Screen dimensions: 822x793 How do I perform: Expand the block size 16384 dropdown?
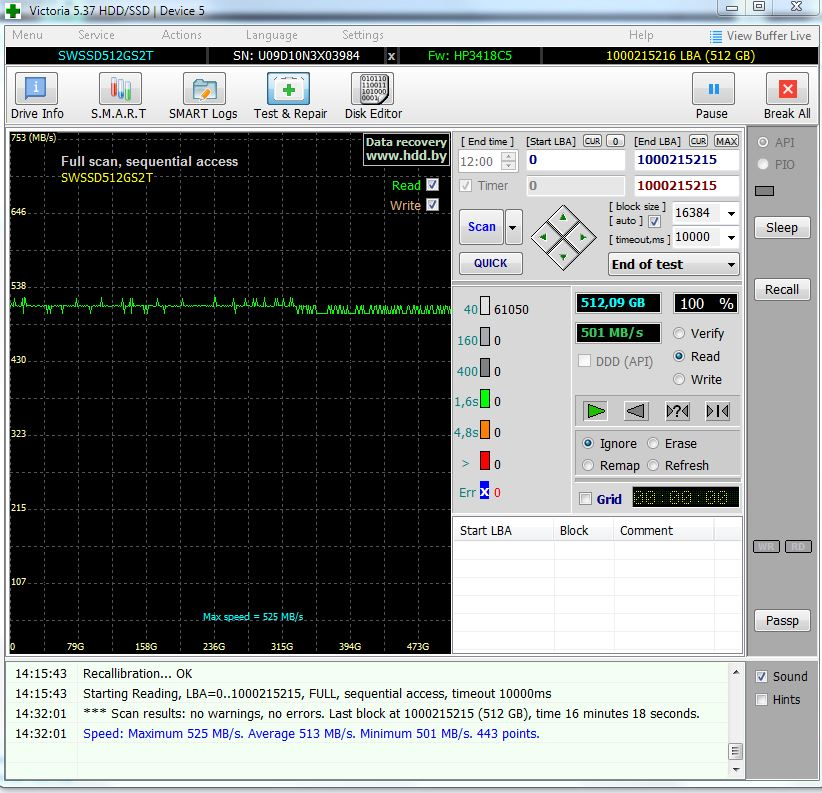[x=731, y=213]
